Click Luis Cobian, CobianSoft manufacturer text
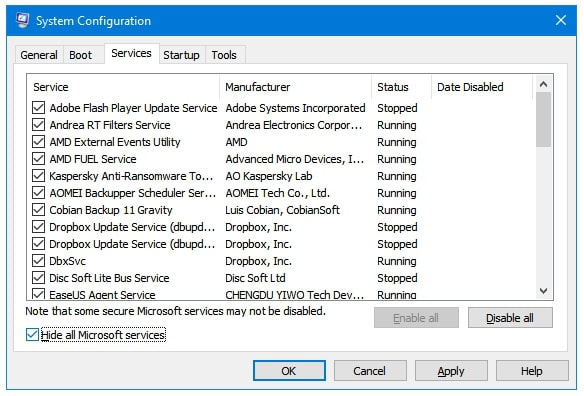Viewport: 584px width, 396px height. [282, 210]
